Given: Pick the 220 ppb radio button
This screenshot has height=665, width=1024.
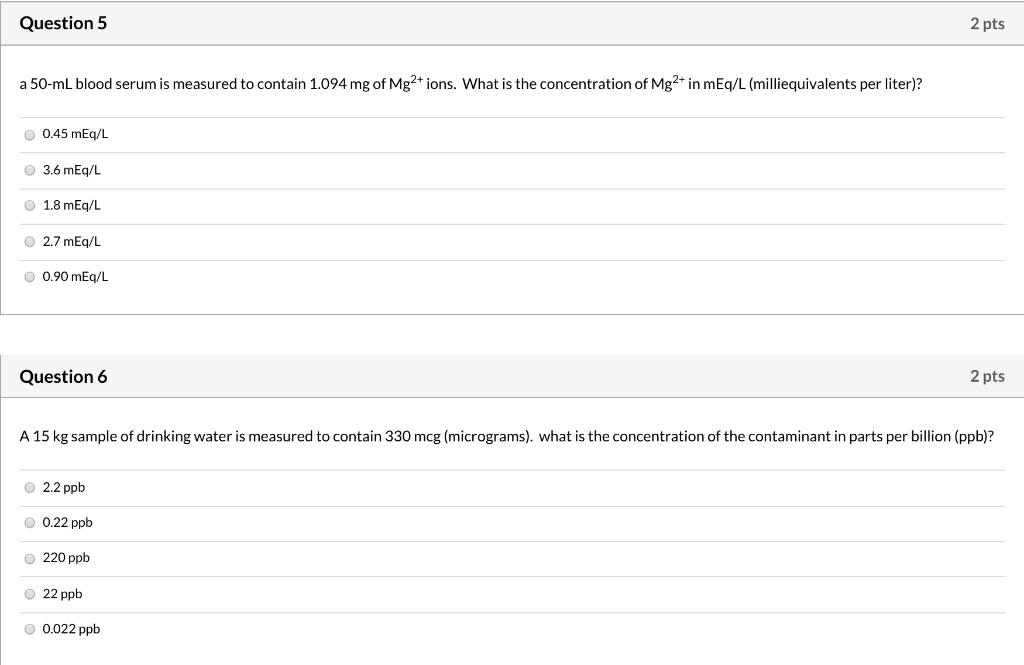Looking at the screenshot, I should click(29, 559).
